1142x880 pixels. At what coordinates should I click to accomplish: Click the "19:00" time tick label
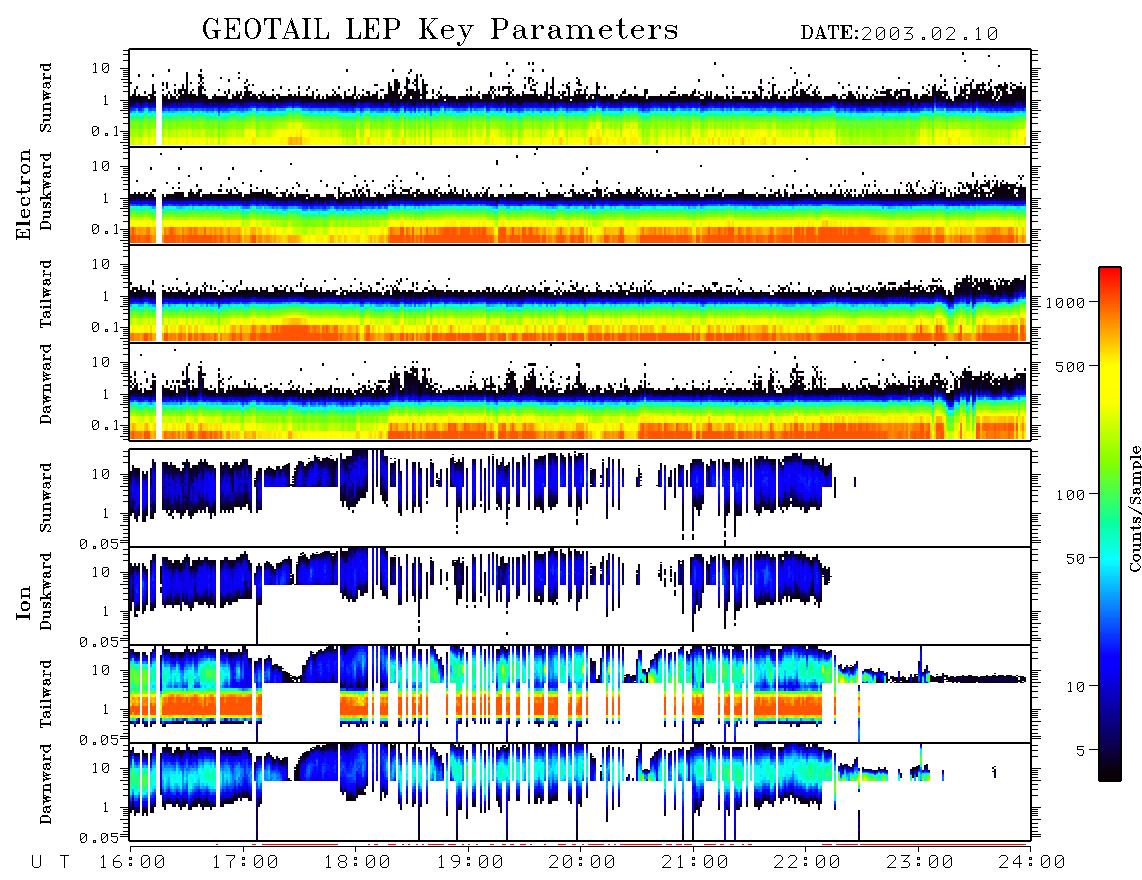tap(470, 863)
